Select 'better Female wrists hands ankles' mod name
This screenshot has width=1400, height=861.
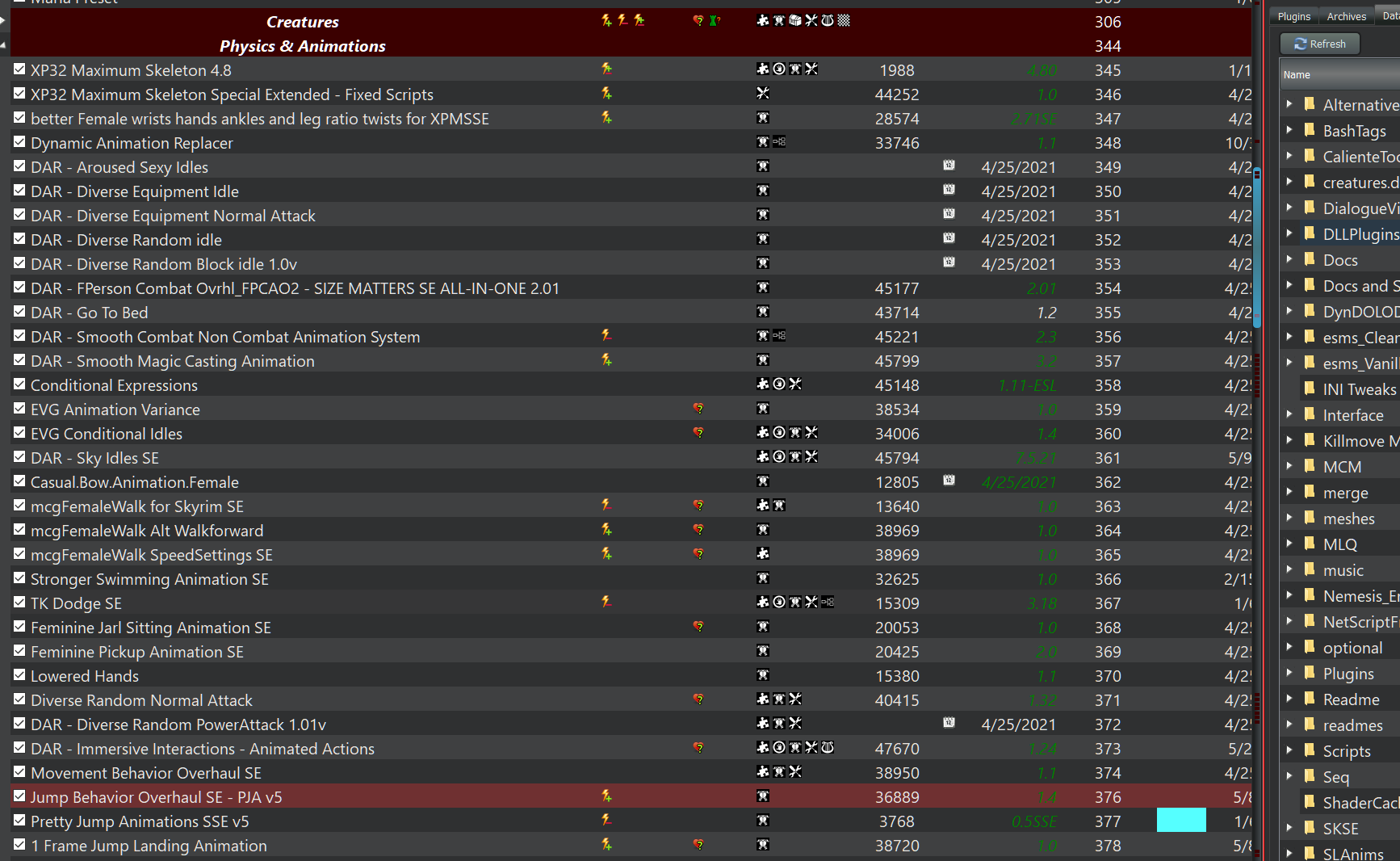pyautogui.click(x=260, y=119)
